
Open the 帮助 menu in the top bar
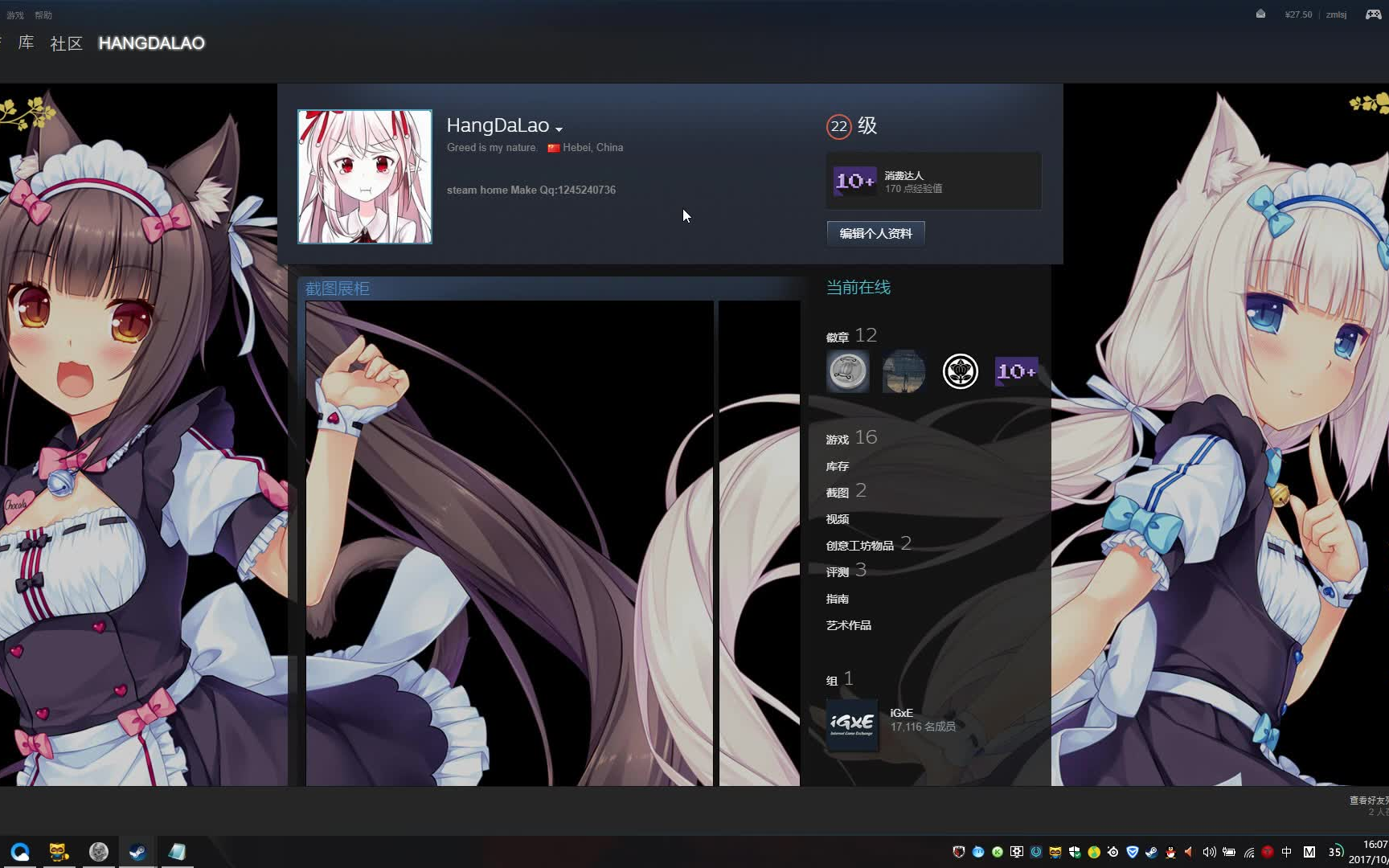(43, 15)
